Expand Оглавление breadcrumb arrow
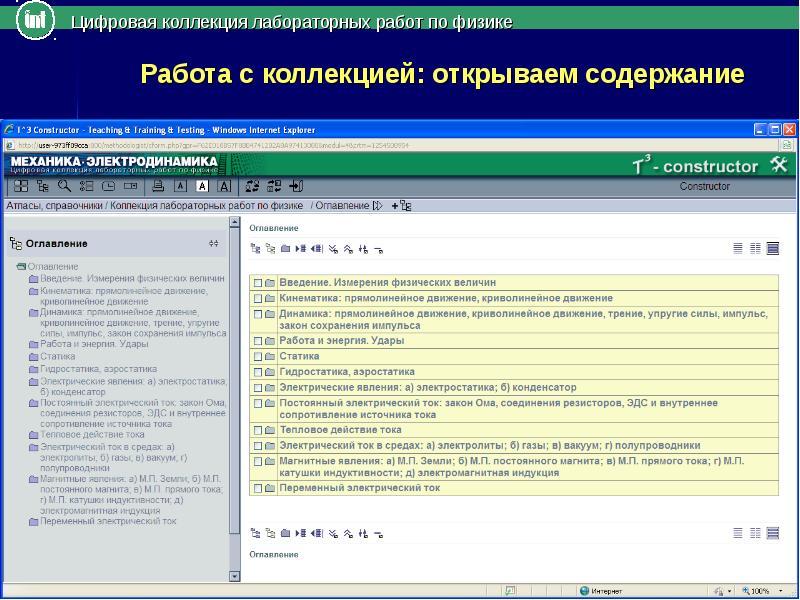 [377, 205]
